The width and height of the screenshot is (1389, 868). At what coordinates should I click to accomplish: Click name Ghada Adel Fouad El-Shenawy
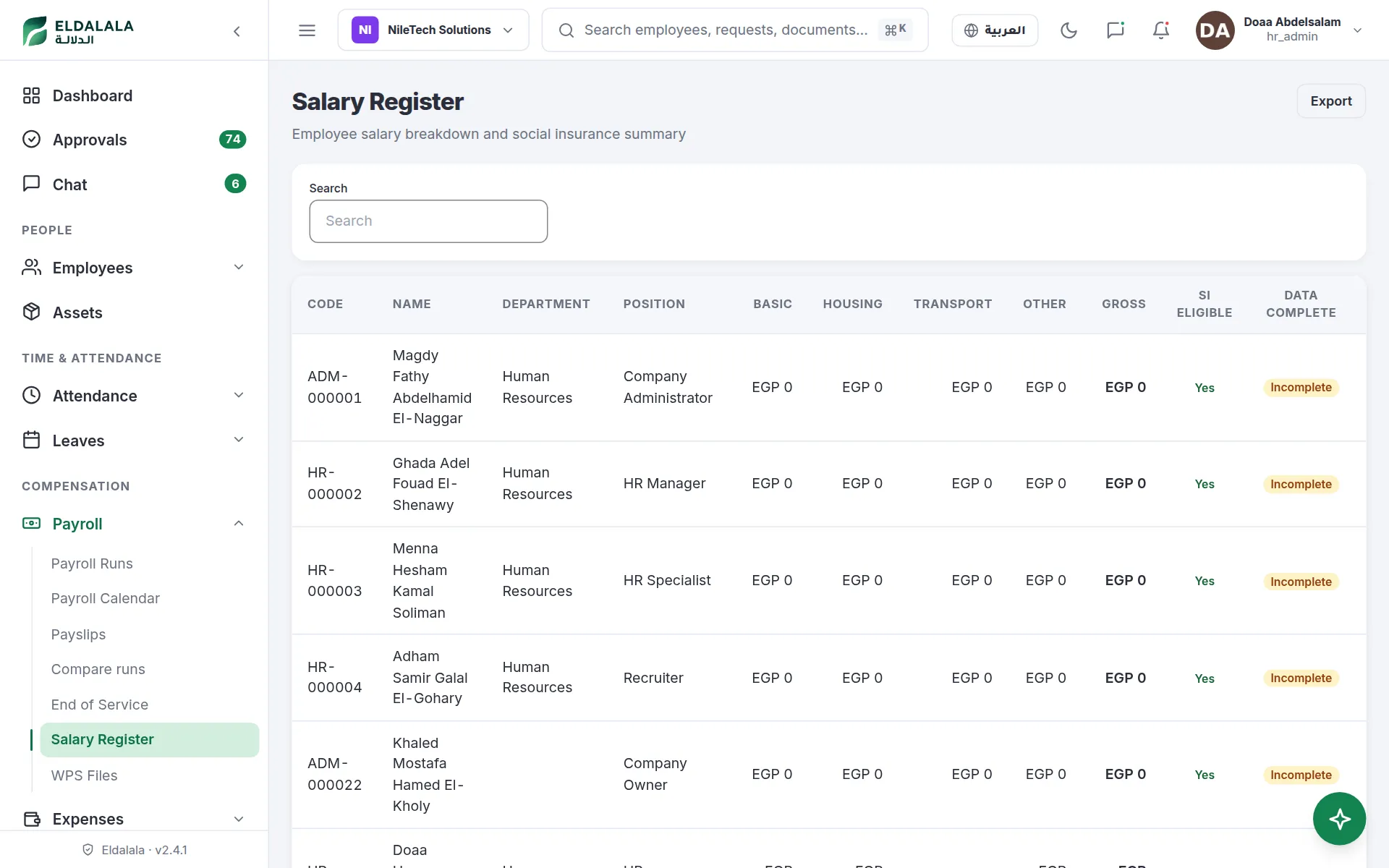click(x=431, y=484)
